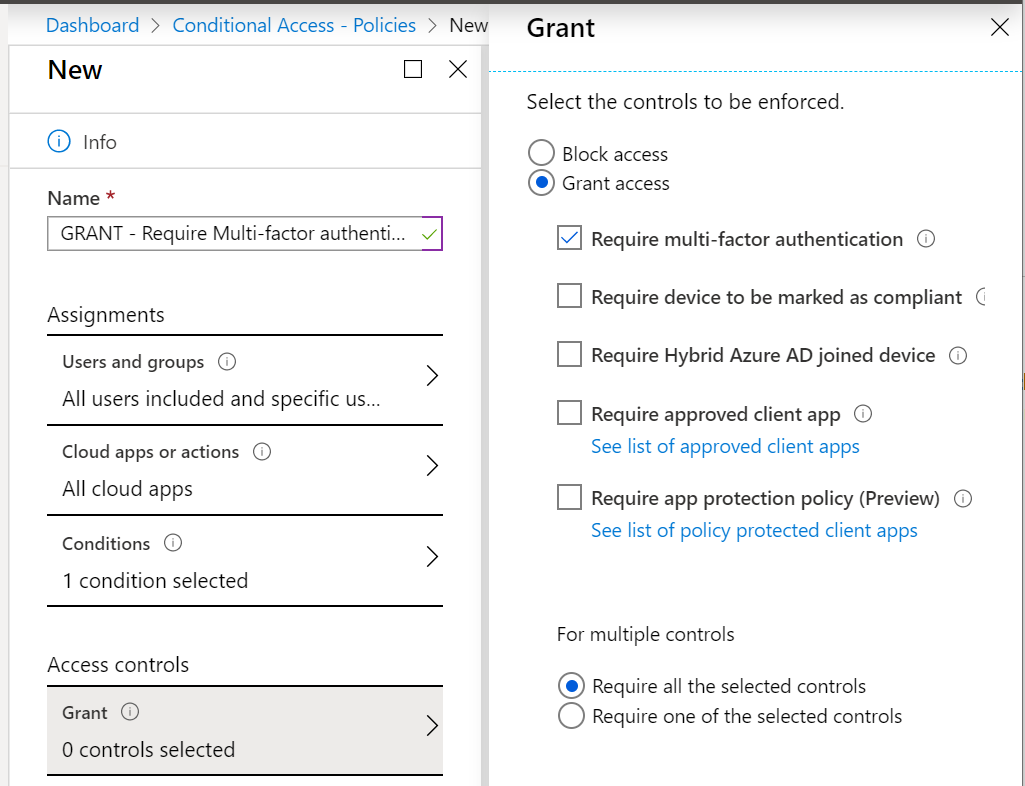Check Require device to be marked as compliant
Screen dimensions: 1025x786
(x=569, y=296)
